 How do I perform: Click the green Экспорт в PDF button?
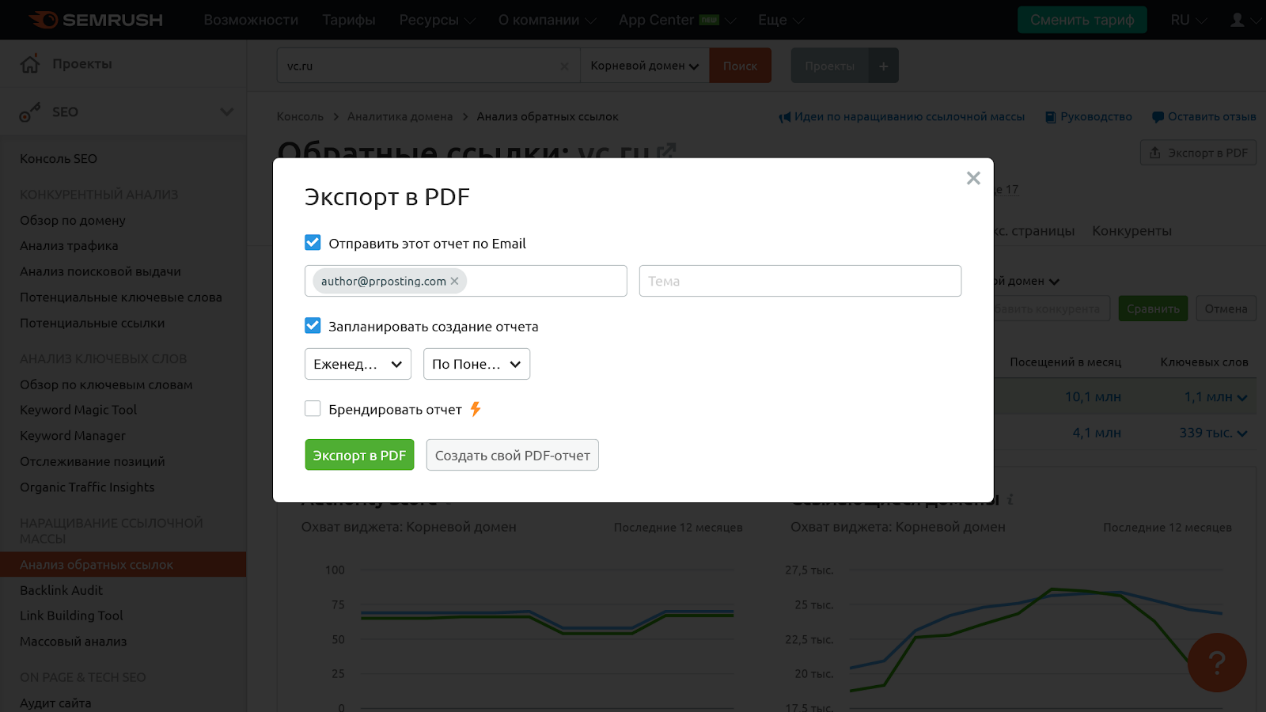(x=360, y=455)
